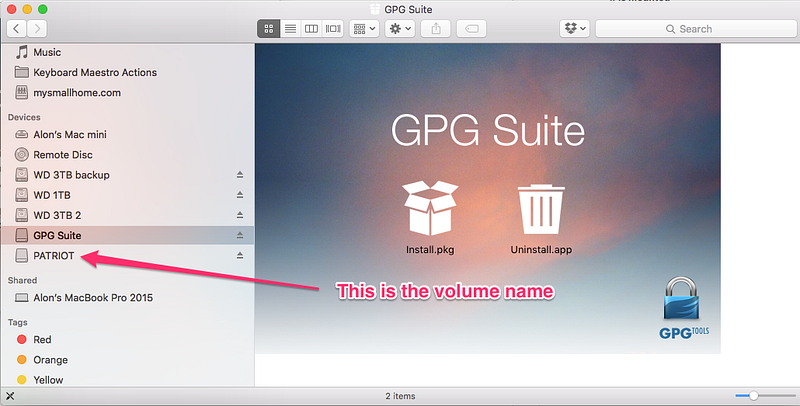The width and height of the screenshot is (800, 406).
Task: Click the Music note icon
Action: pyautogui.click(x=21, y=52)
